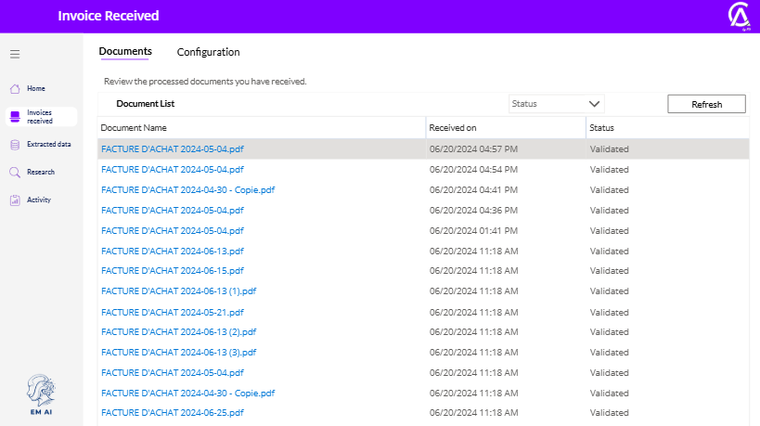Select the Documents tab

tap(125, 52)
